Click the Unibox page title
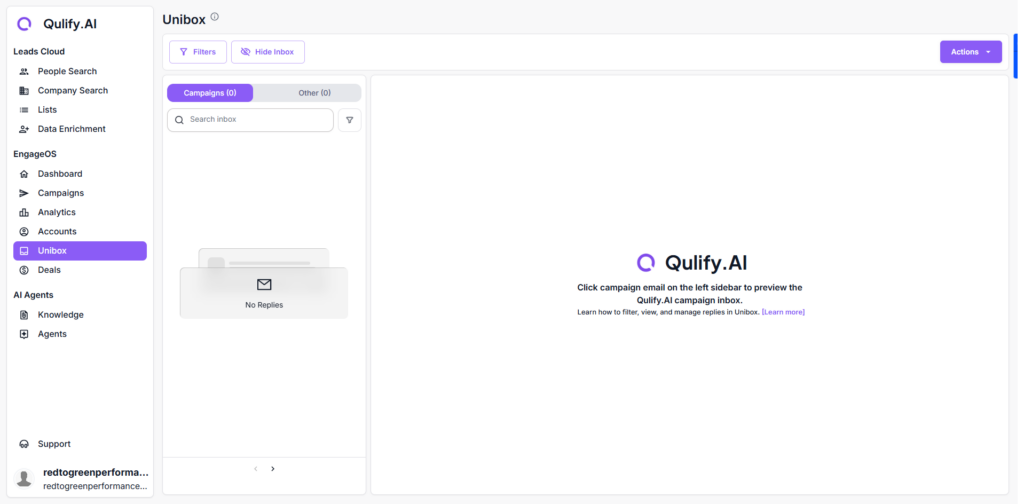This screenshot has height=504, width=1024. coord(184,20)
